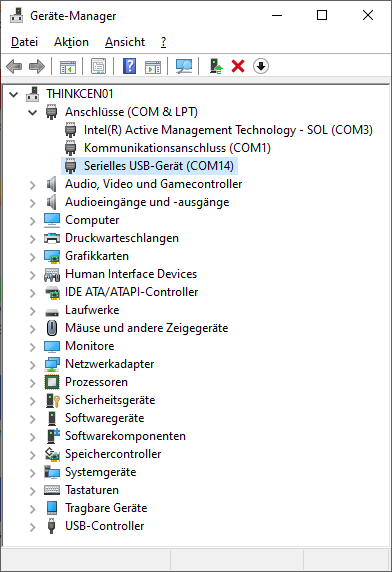The width and height of the screenshot is (392, 572).
Task: Click the Forward arrow toolbar icon
Action: coord(36,66)
